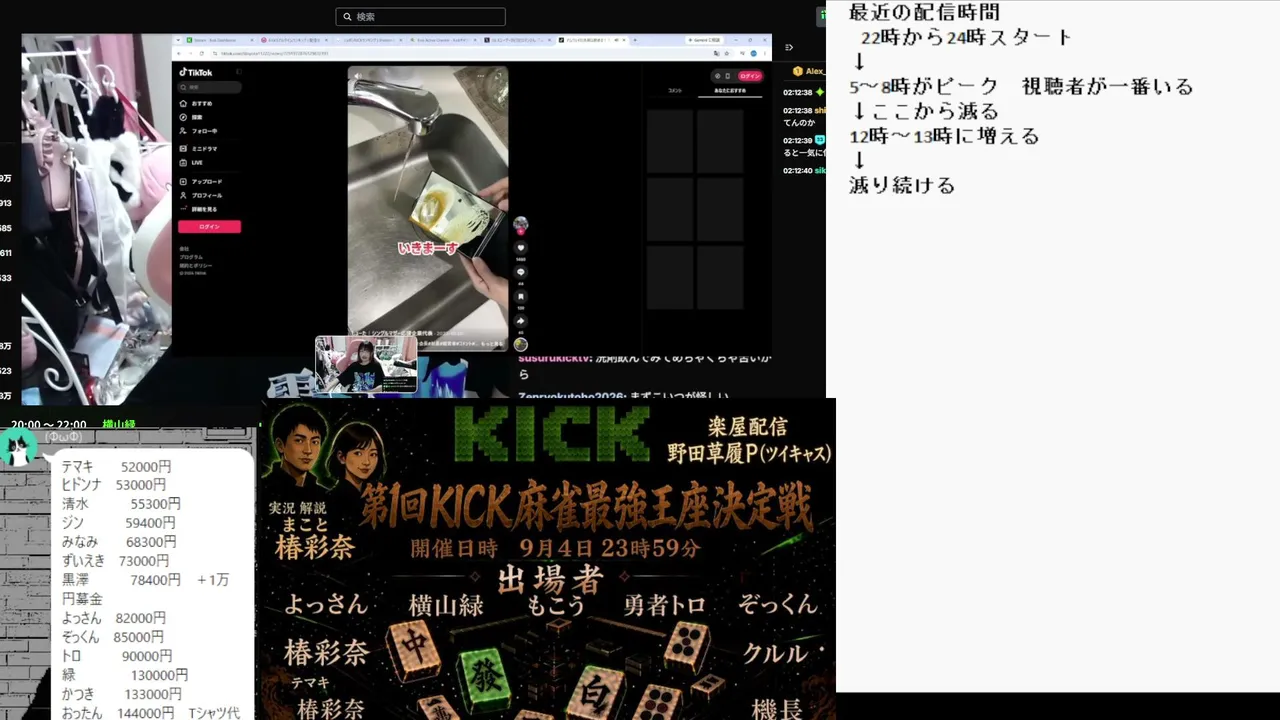The width and height of the screenshot is (1280, 720).
Task: Share the TikTok video via arrow icon
Action: (520, 321)
